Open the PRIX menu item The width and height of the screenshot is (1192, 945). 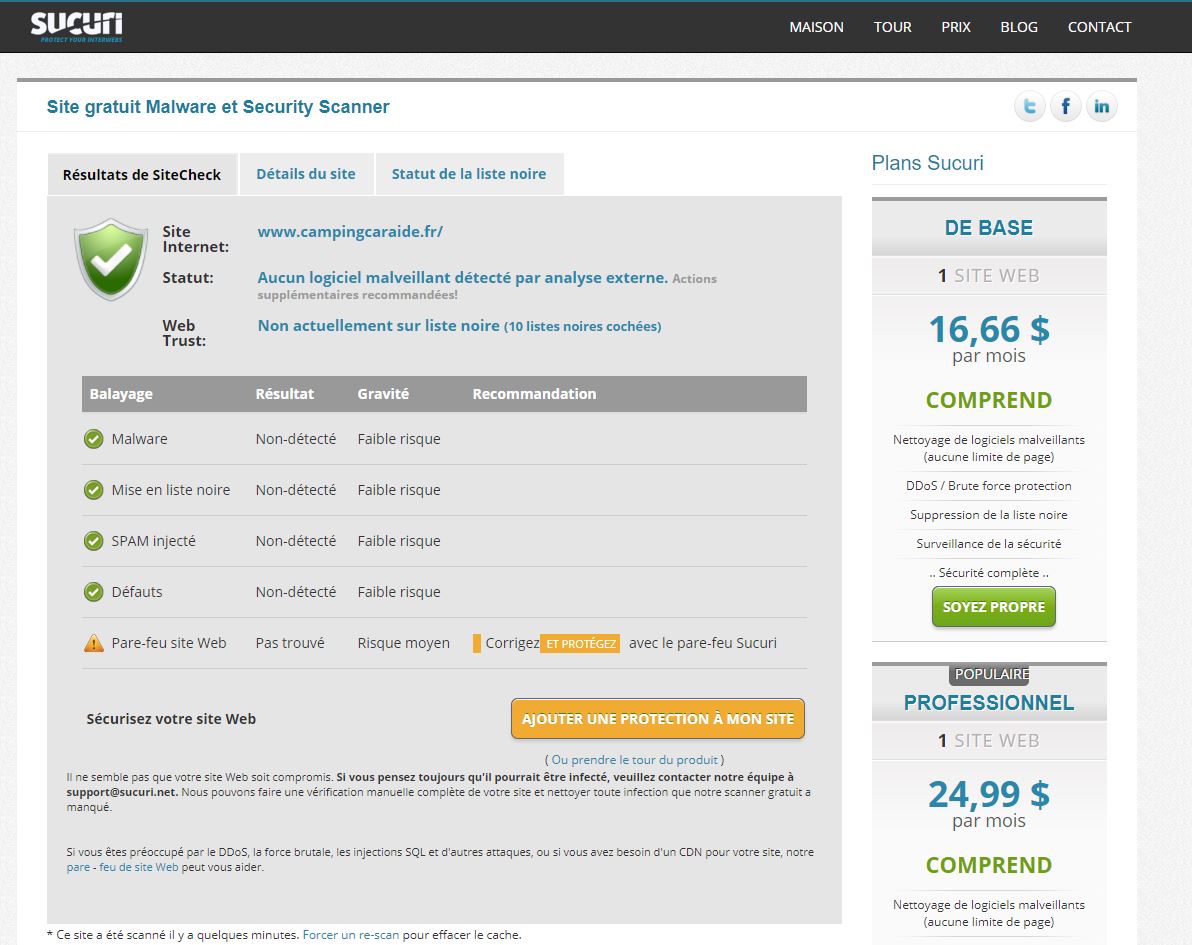tap(956, 27)
